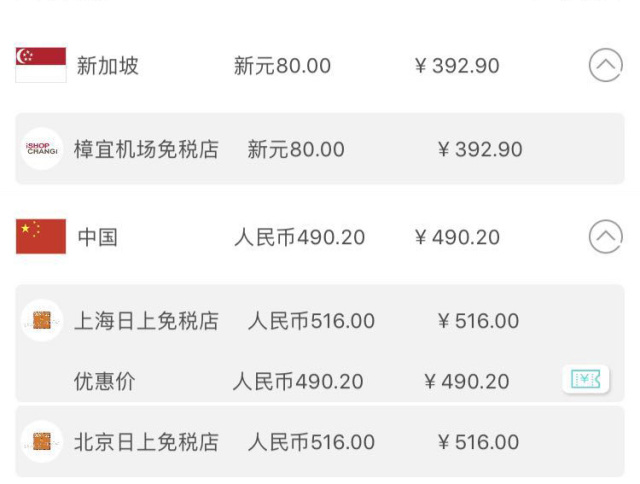Collapse the 中国 price section
Viewport: 640px width, 484px height.
[x=606, y=237]
